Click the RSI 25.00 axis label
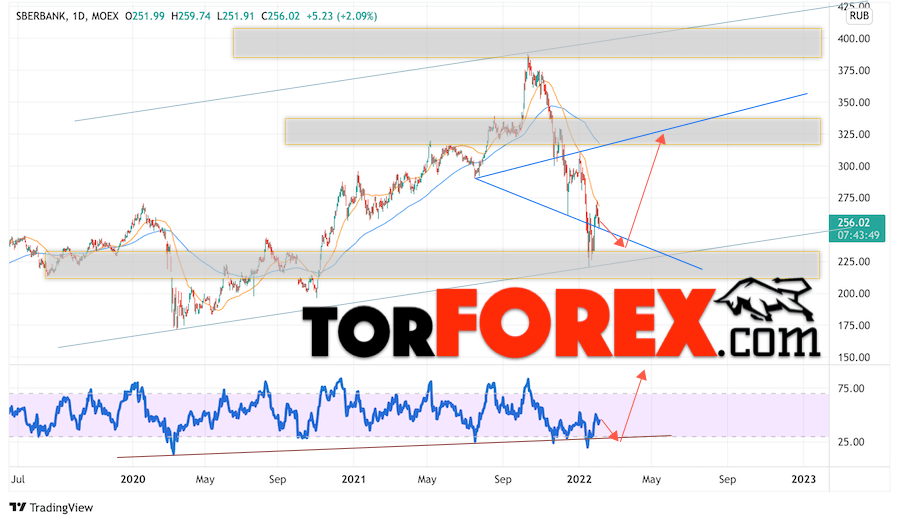899x523 pixels. tap(851, 442)
